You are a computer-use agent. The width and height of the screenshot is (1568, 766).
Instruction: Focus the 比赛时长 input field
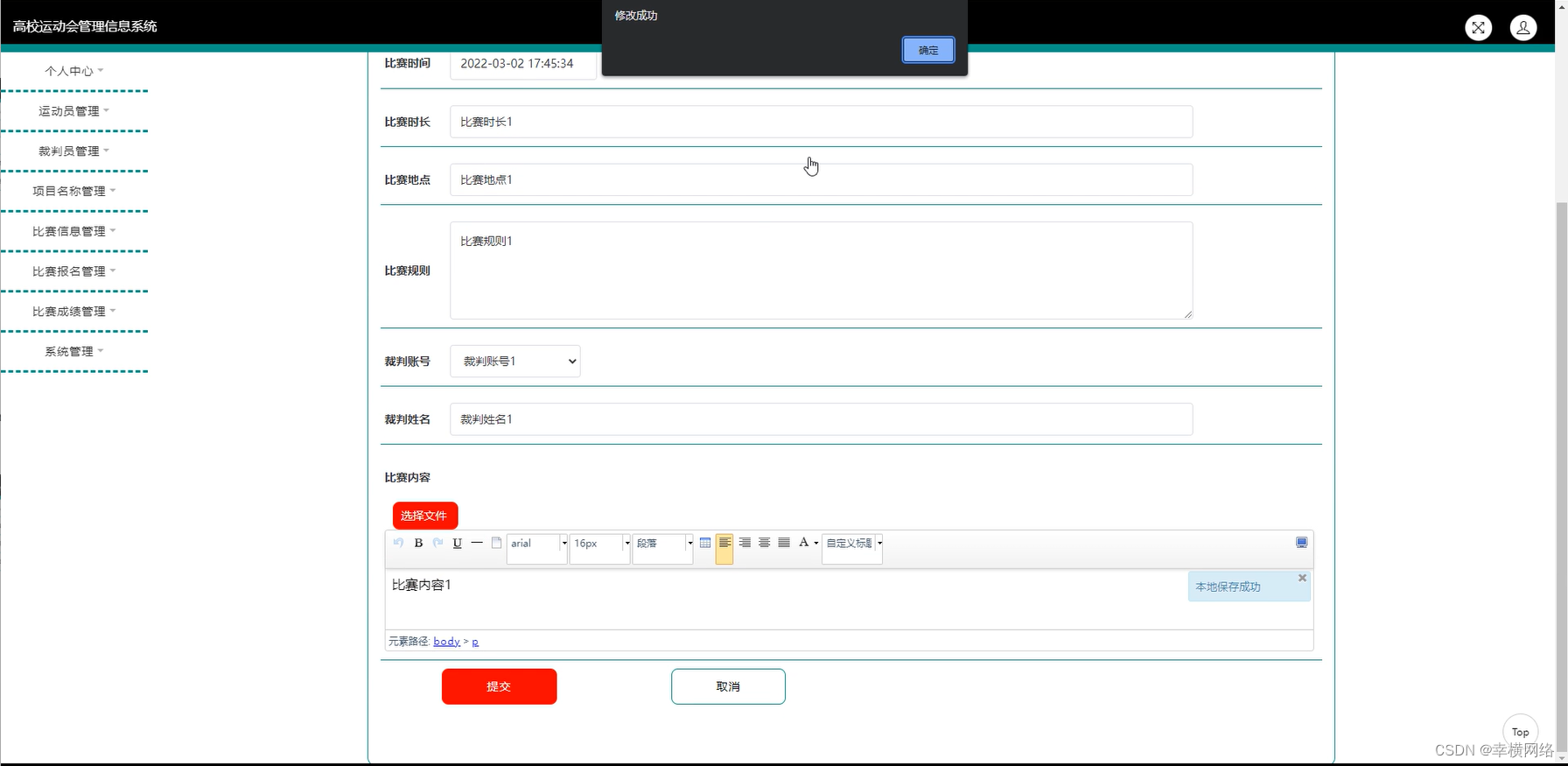(x=821, y=122)
